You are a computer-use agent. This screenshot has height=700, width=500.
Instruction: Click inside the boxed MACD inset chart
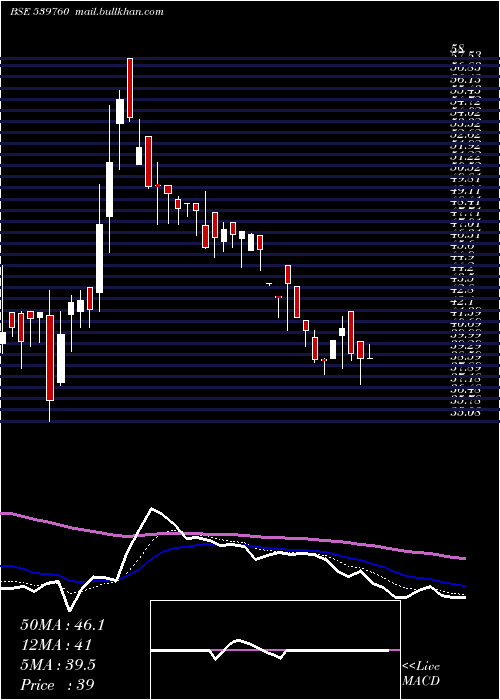[275, 650]
